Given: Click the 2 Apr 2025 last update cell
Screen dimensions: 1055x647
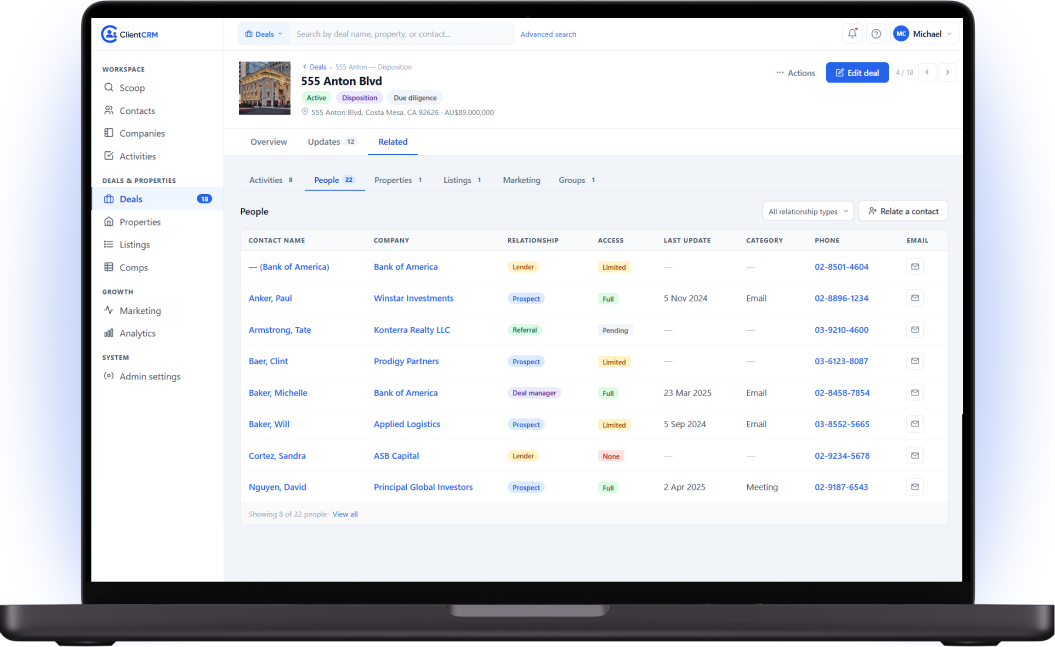Looking at the screenshot, I should pos(684,487).
